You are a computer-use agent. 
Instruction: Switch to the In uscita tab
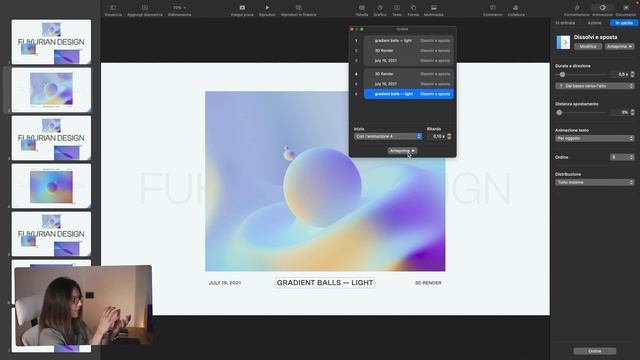(624, 23)
